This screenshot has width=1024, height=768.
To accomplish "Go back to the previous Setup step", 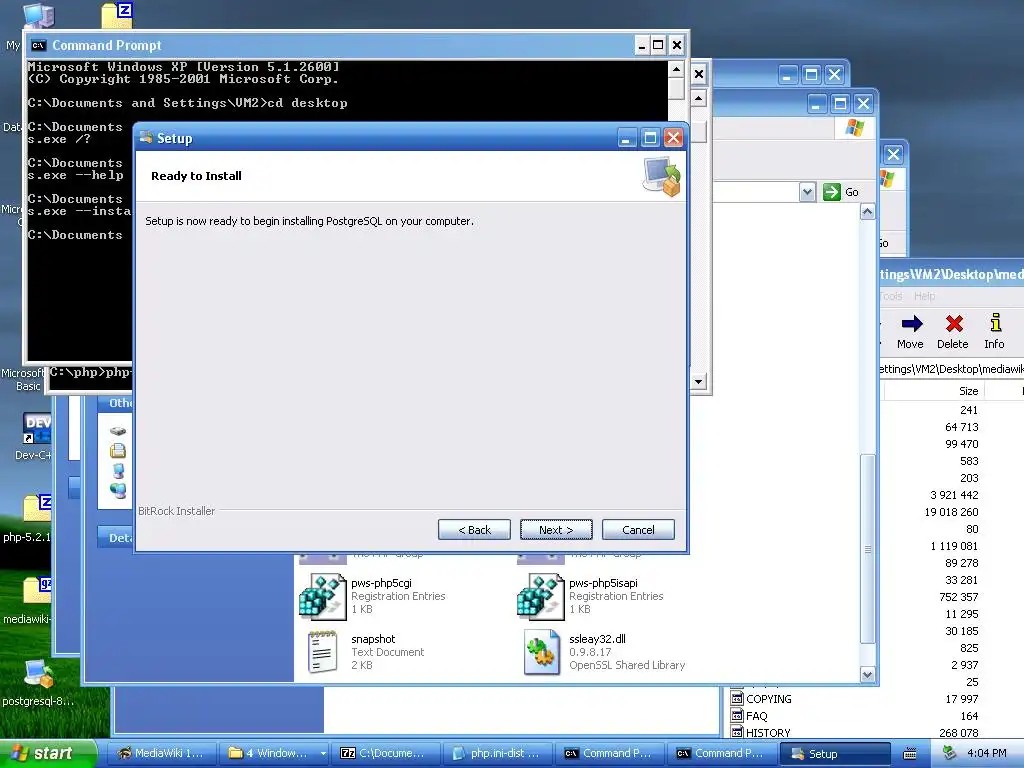I will pos(474,530).
